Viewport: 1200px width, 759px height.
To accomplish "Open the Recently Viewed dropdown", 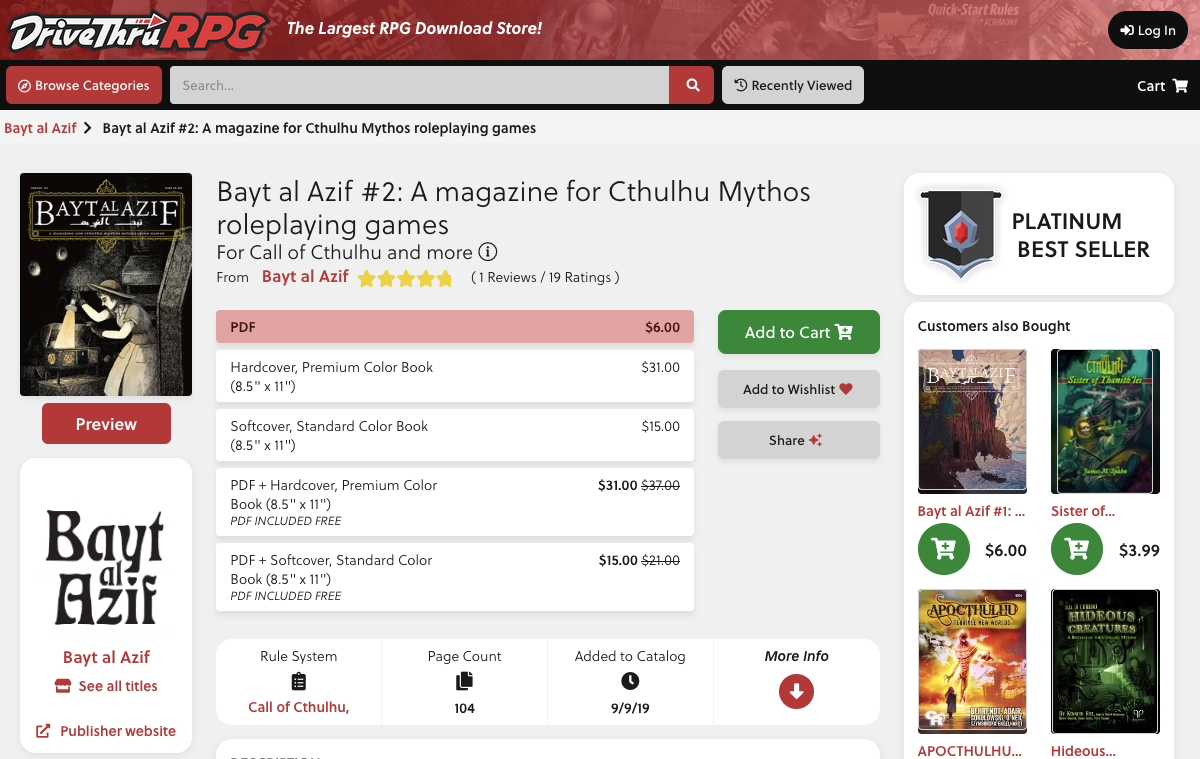I will (793, 85).
